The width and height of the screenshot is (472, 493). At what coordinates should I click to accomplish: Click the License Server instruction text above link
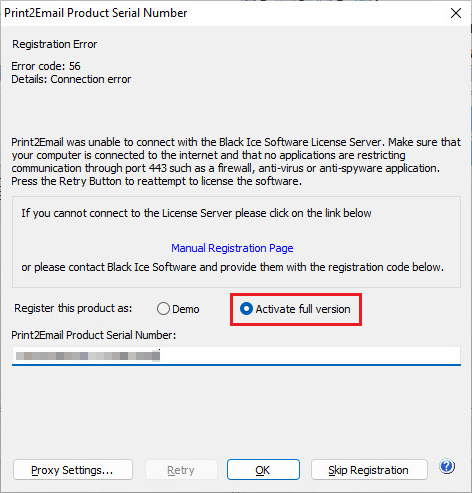(x=196, y=213)
